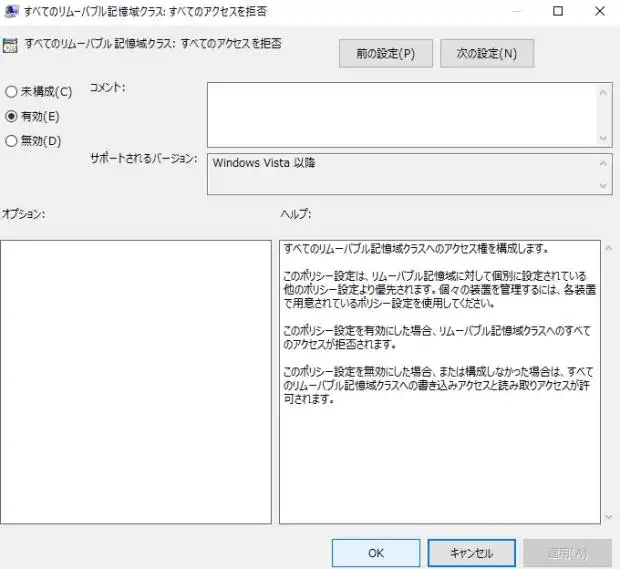This screenshot has height=569, width=620.
Task: Close the policy dialog window
Action: 600,11
